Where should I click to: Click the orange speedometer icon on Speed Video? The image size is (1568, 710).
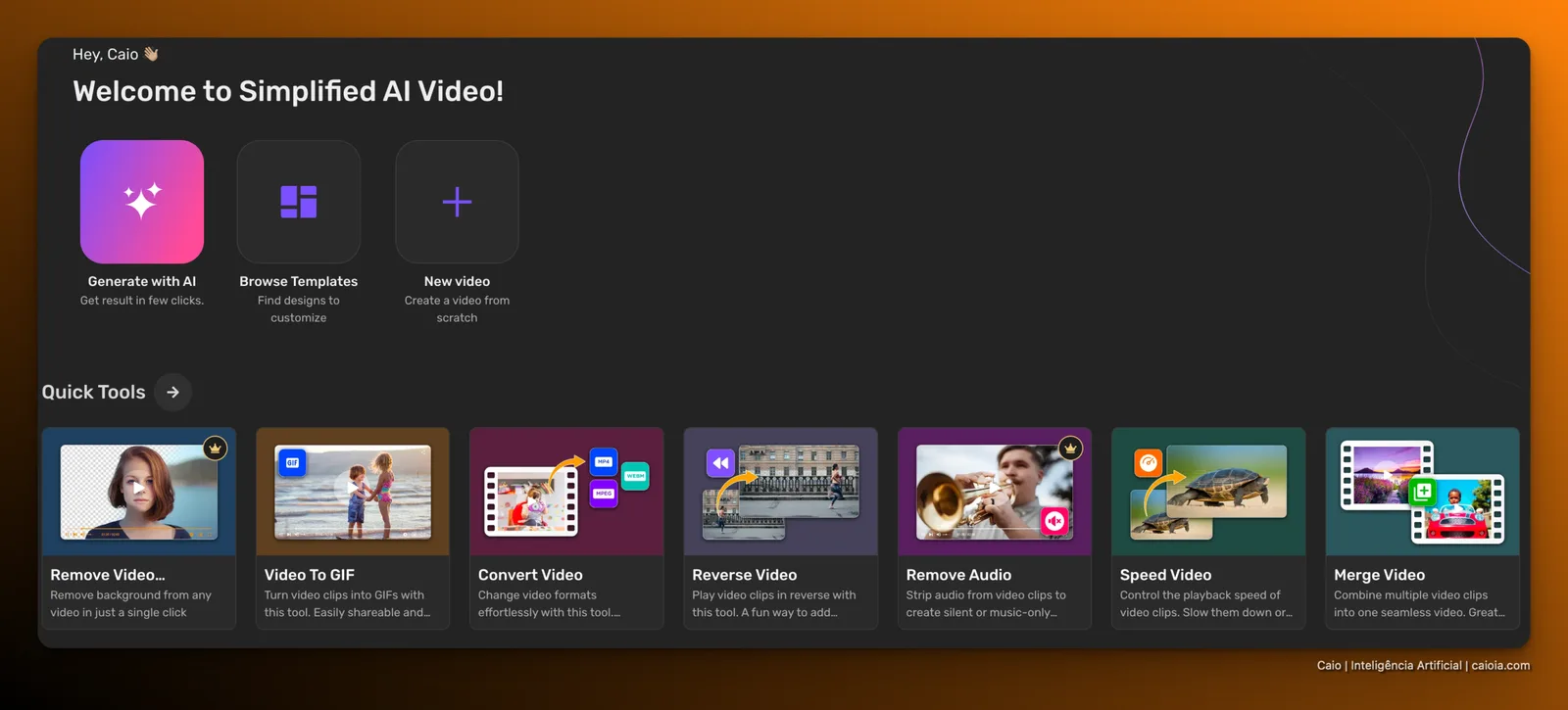(x=1148, y=462)
